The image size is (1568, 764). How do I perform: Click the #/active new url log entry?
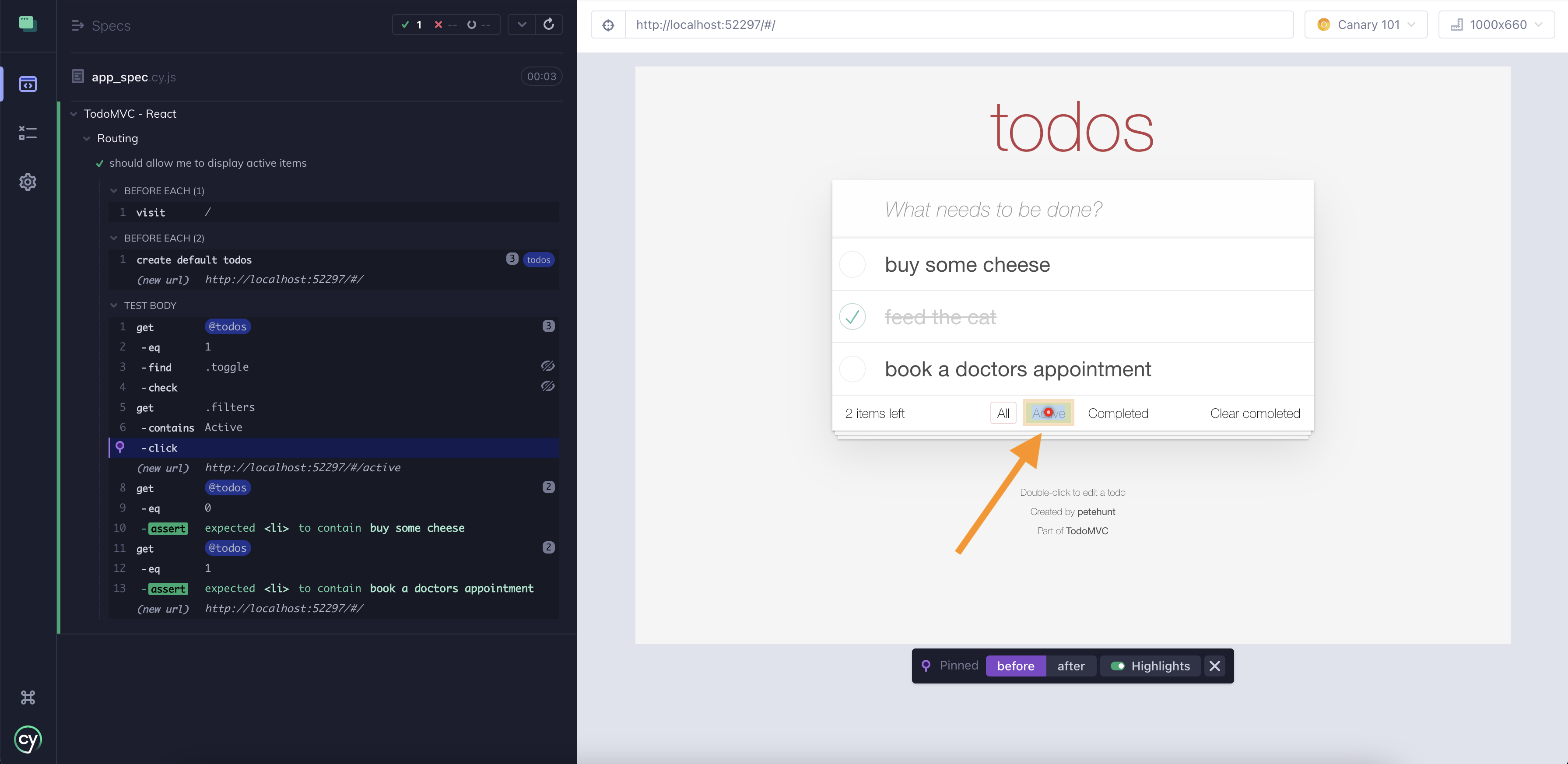point(333,467)
